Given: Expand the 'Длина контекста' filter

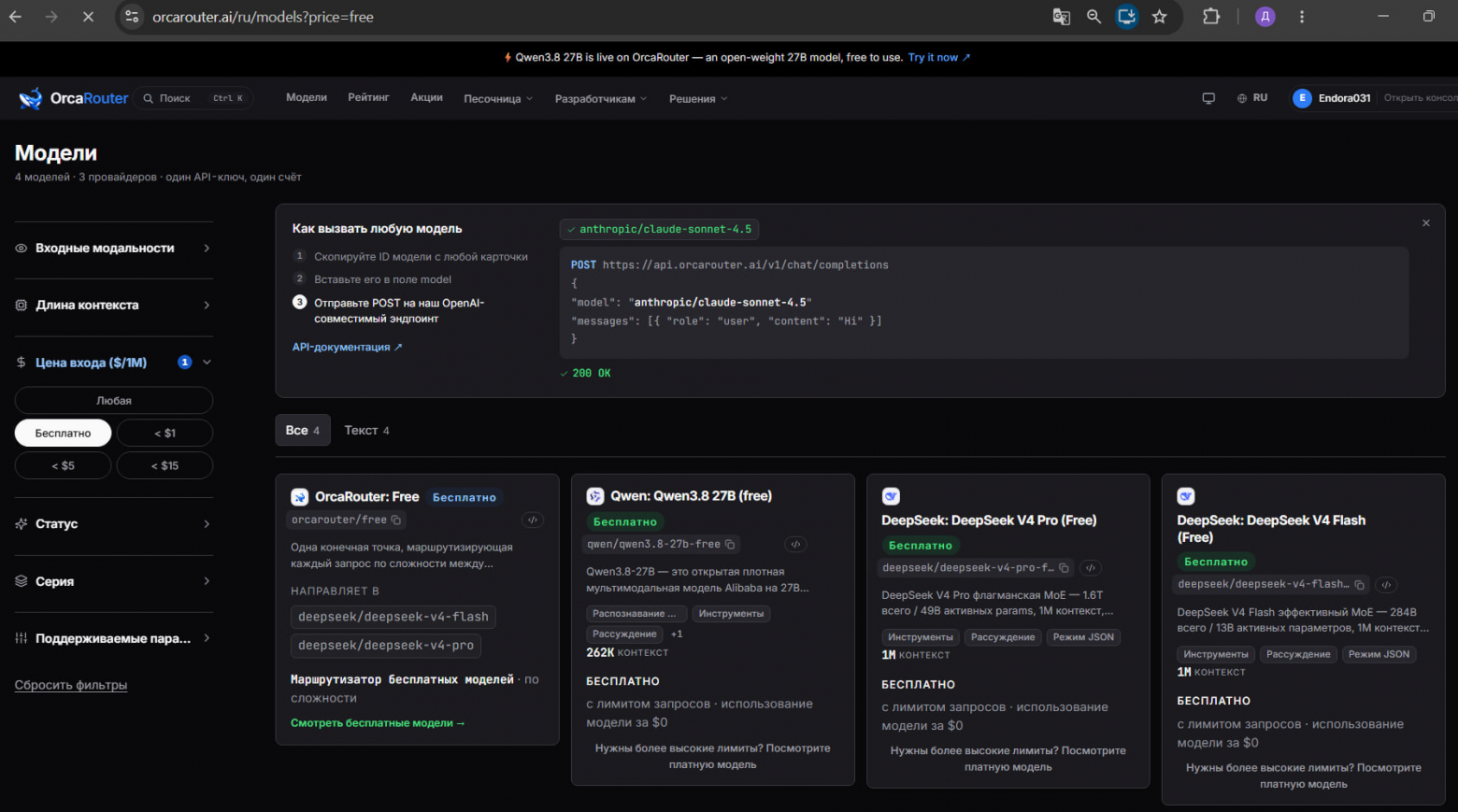Looking at the screenshot, I should [x=114, y=306].
